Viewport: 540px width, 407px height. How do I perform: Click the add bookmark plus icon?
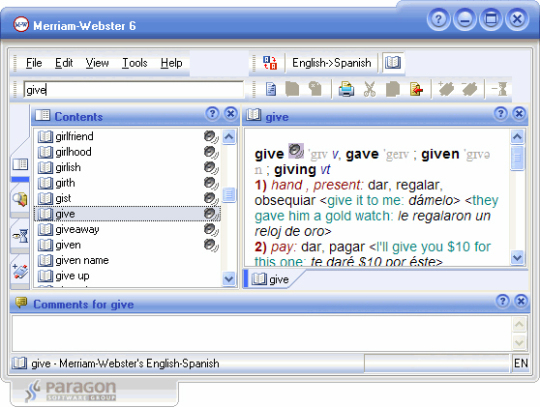coord(446,89)
